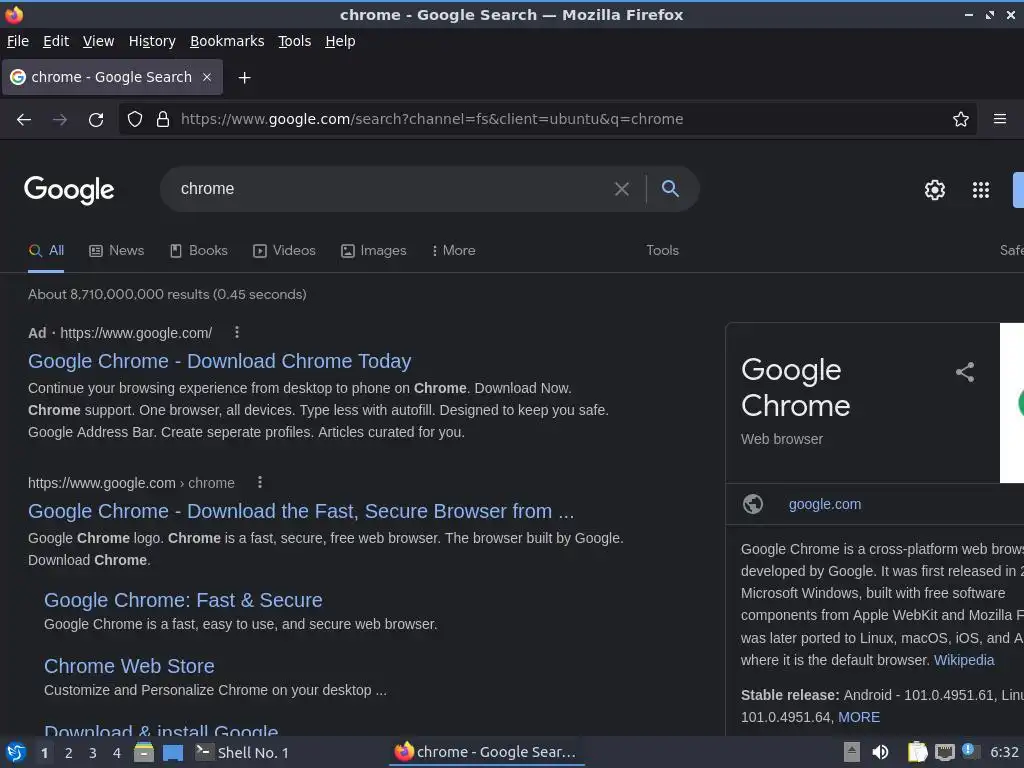The width and height of the screenshot is (1024, 768).
Task: Reload the current page
Action: [96, 120]
